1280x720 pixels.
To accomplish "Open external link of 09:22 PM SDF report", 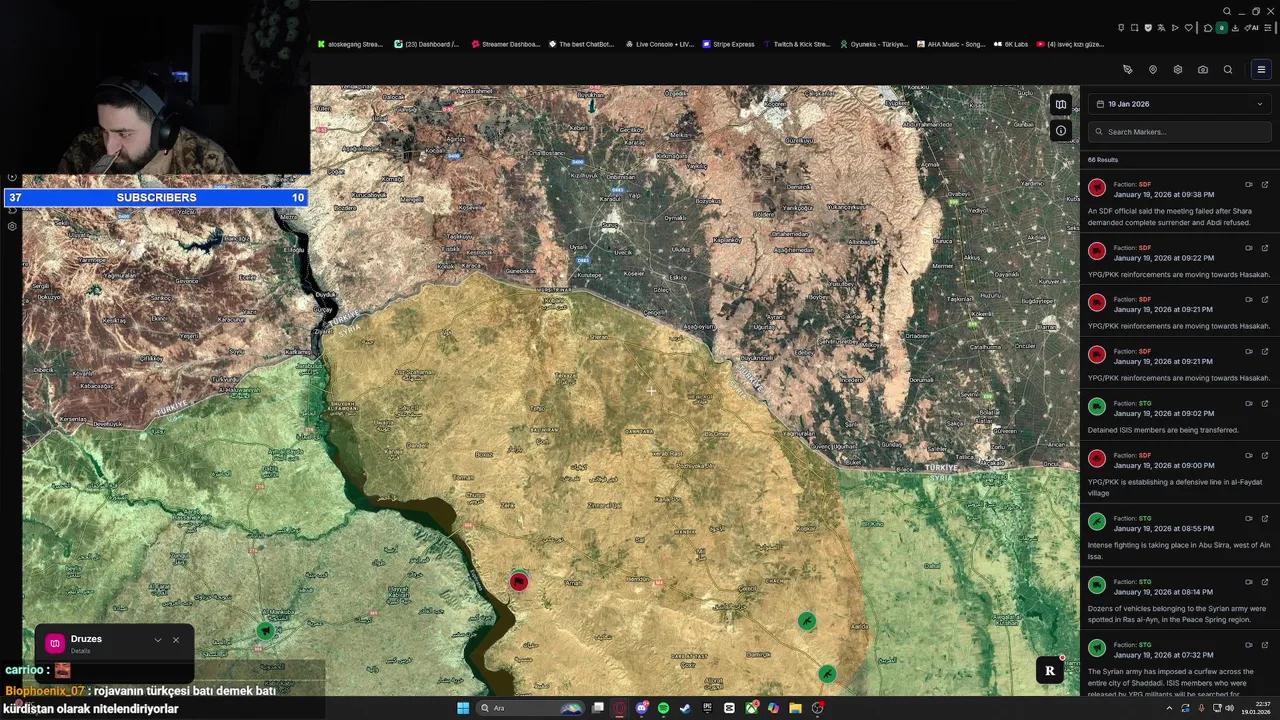I will click(x=1265, y=247).
